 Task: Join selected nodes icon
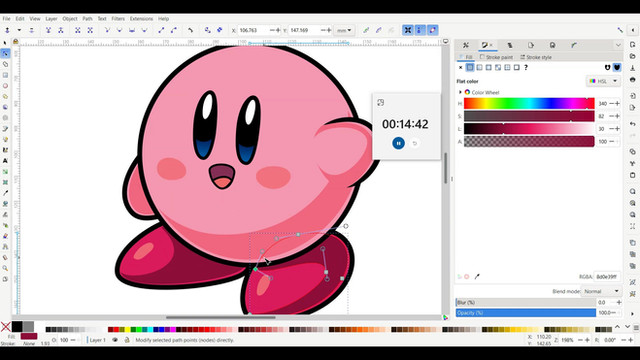[x=48, y=30]
